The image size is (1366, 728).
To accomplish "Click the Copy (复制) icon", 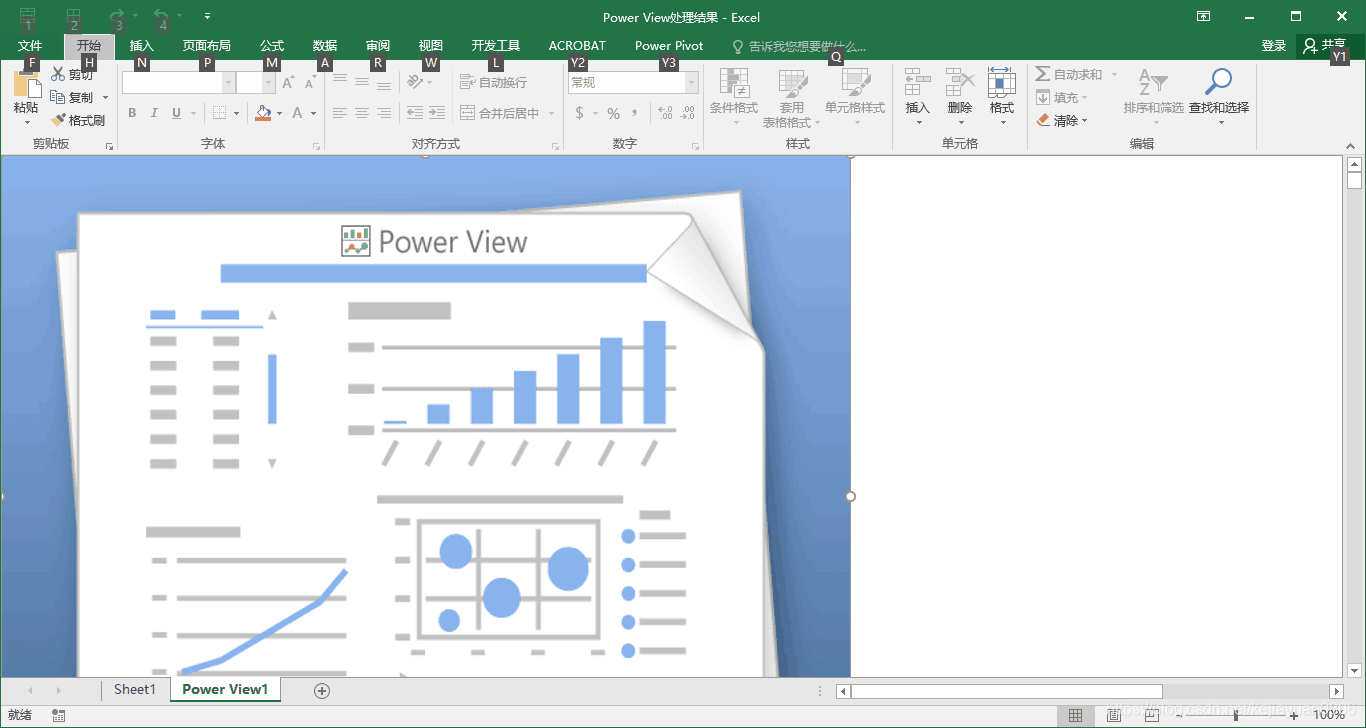I will click(x=58, y=97).
